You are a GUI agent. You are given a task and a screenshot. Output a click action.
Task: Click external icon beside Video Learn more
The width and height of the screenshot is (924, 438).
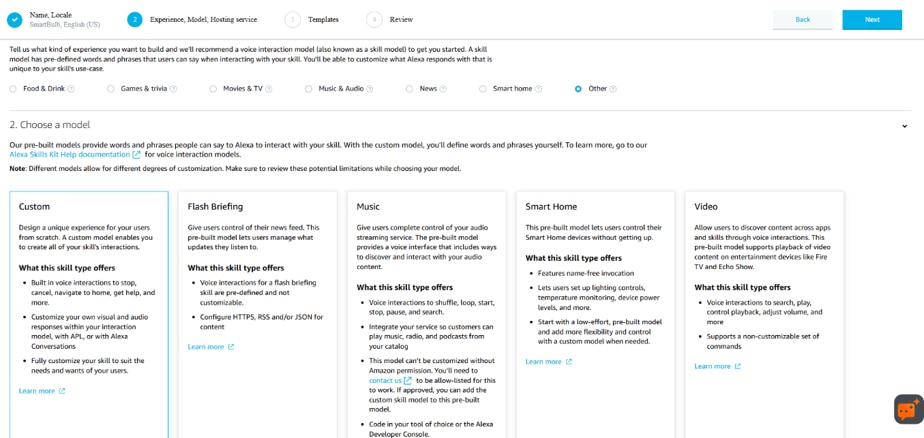tap(738, 366)
